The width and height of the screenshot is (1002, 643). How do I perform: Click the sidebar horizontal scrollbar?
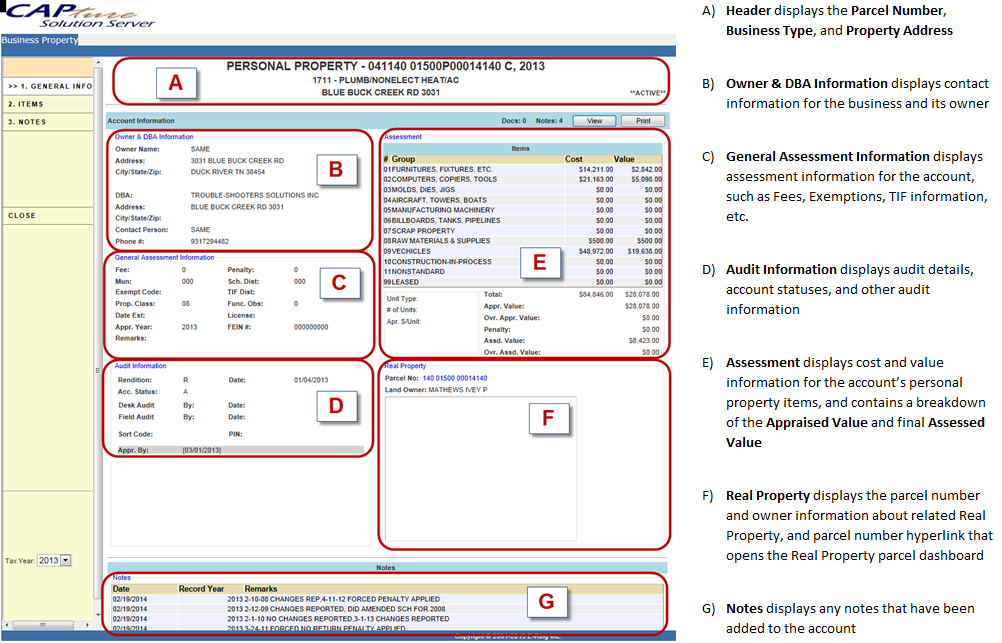pyautogui.click(x=48, y=624)
